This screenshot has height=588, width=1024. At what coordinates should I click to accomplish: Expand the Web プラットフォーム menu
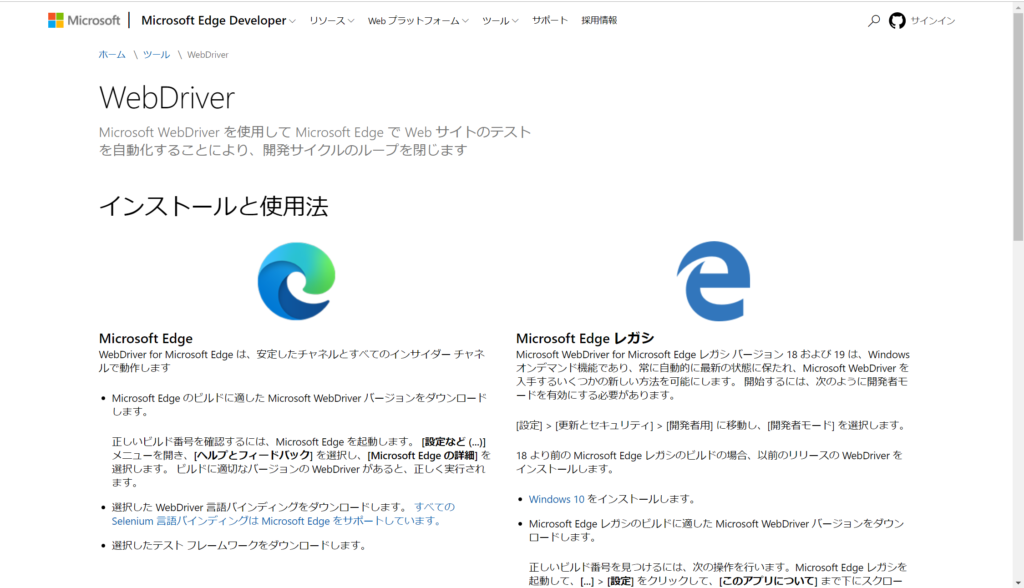pos(418,21)
